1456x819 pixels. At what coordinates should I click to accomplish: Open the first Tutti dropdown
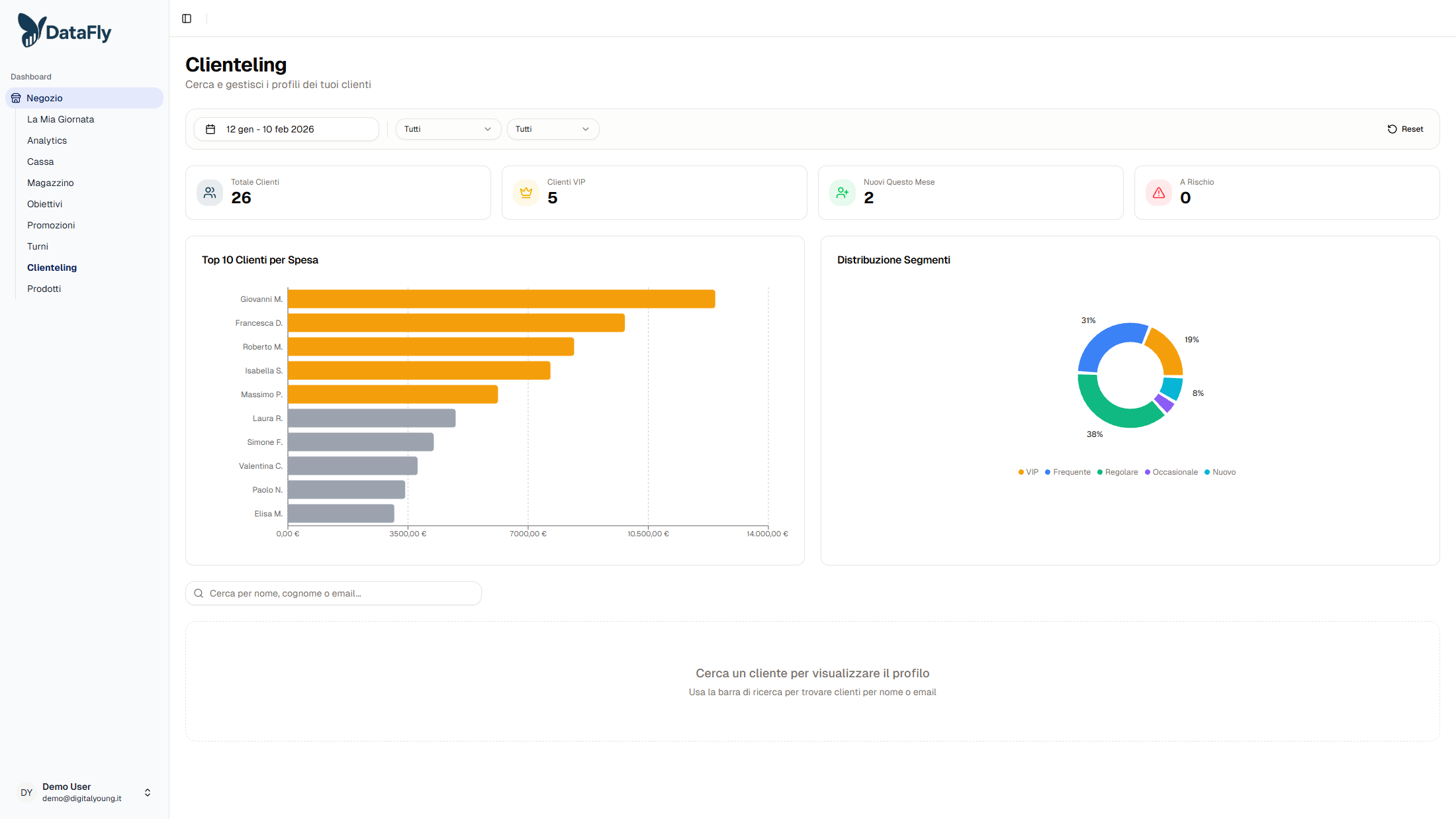448,129
